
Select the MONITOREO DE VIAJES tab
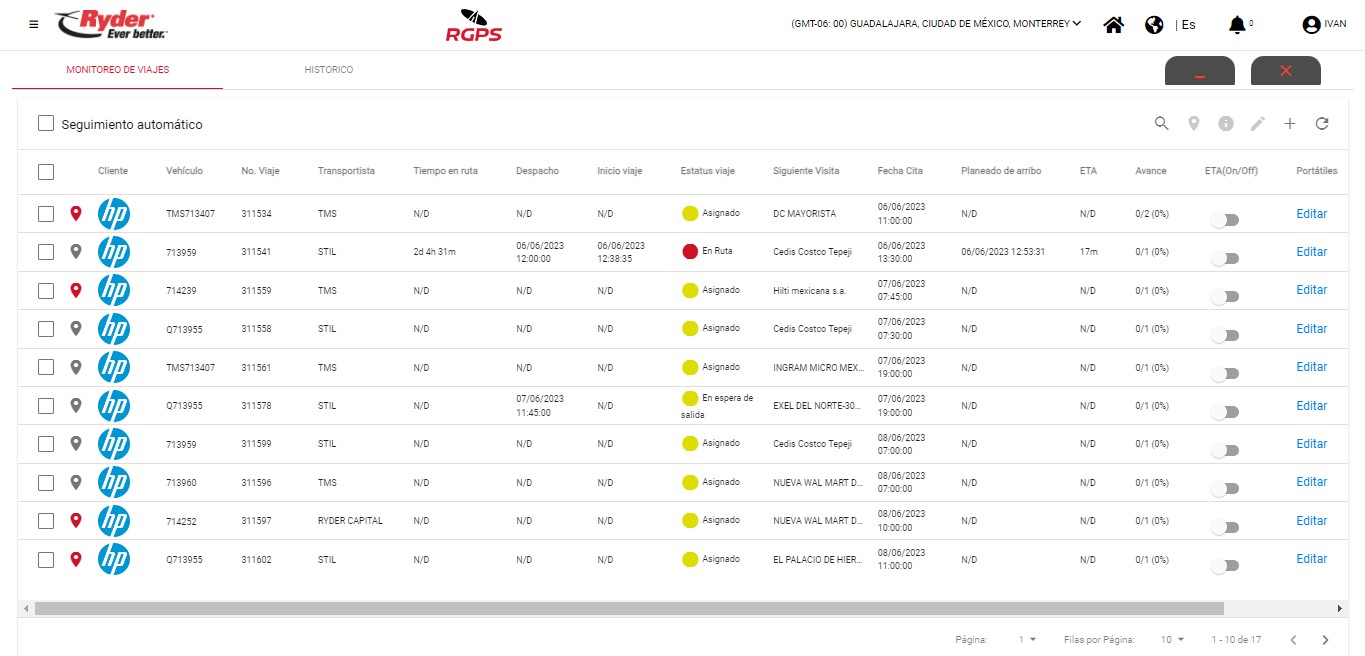[117, 70]
